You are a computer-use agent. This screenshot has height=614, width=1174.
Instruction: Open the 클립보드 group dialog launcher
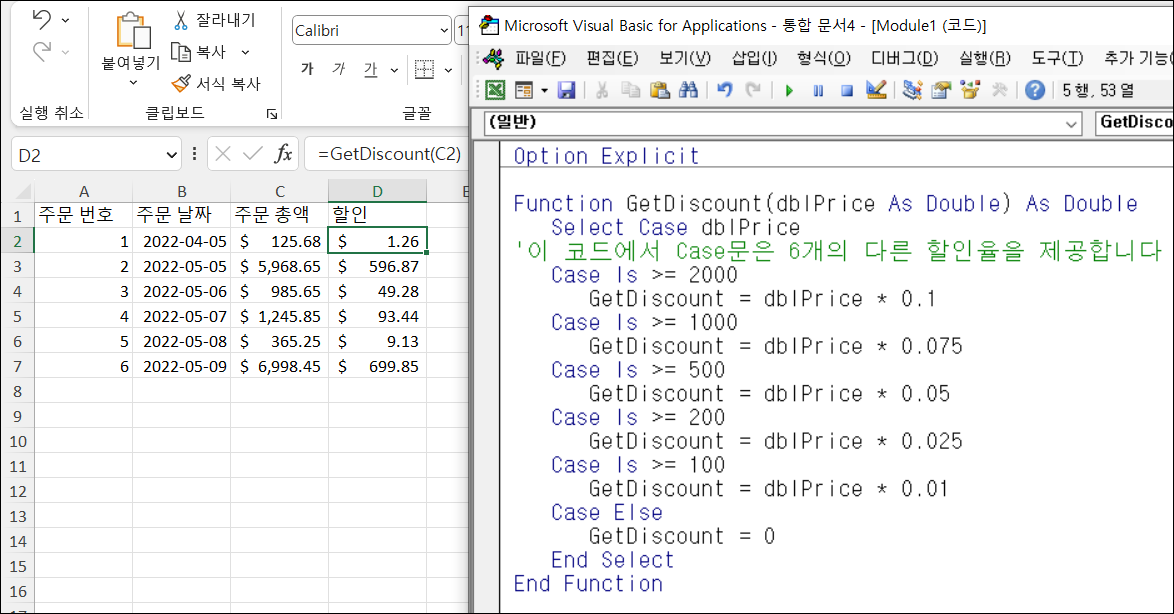pos(271,114)
